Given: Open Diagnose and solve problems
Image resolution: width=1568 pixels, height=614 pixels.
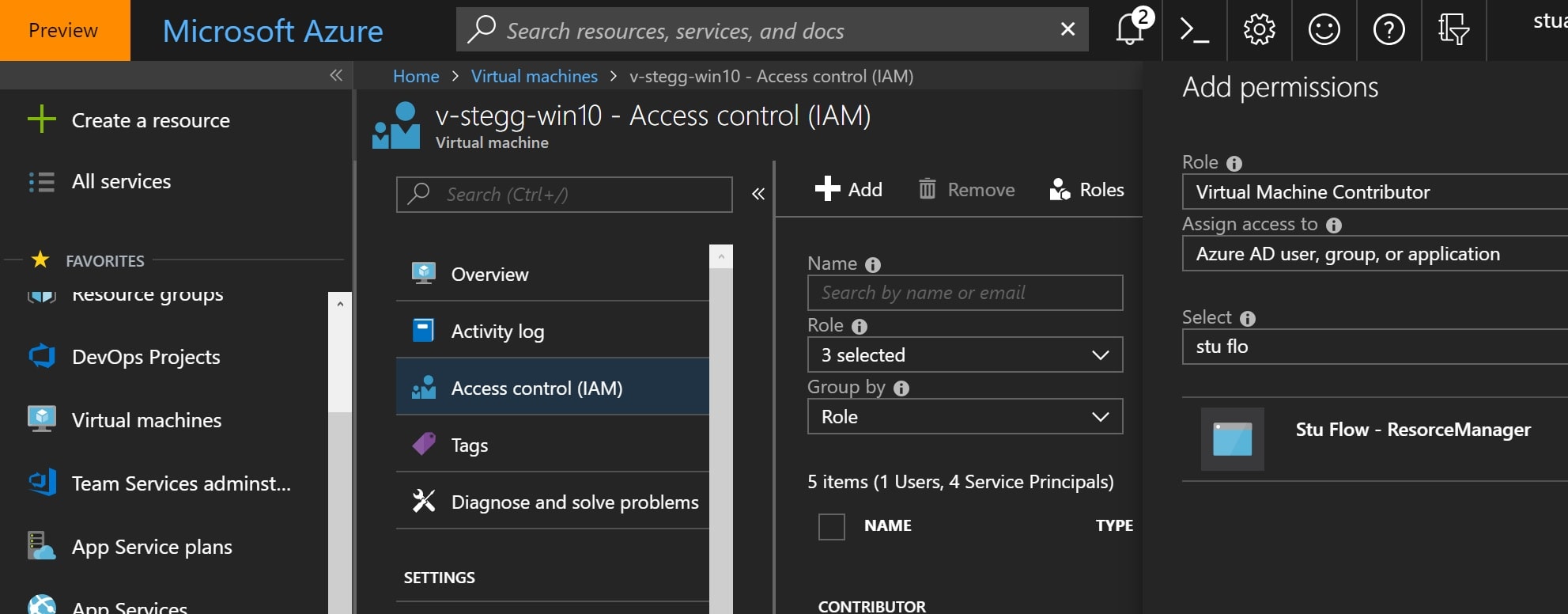Looking at the screenshot, I should point(552,502).
